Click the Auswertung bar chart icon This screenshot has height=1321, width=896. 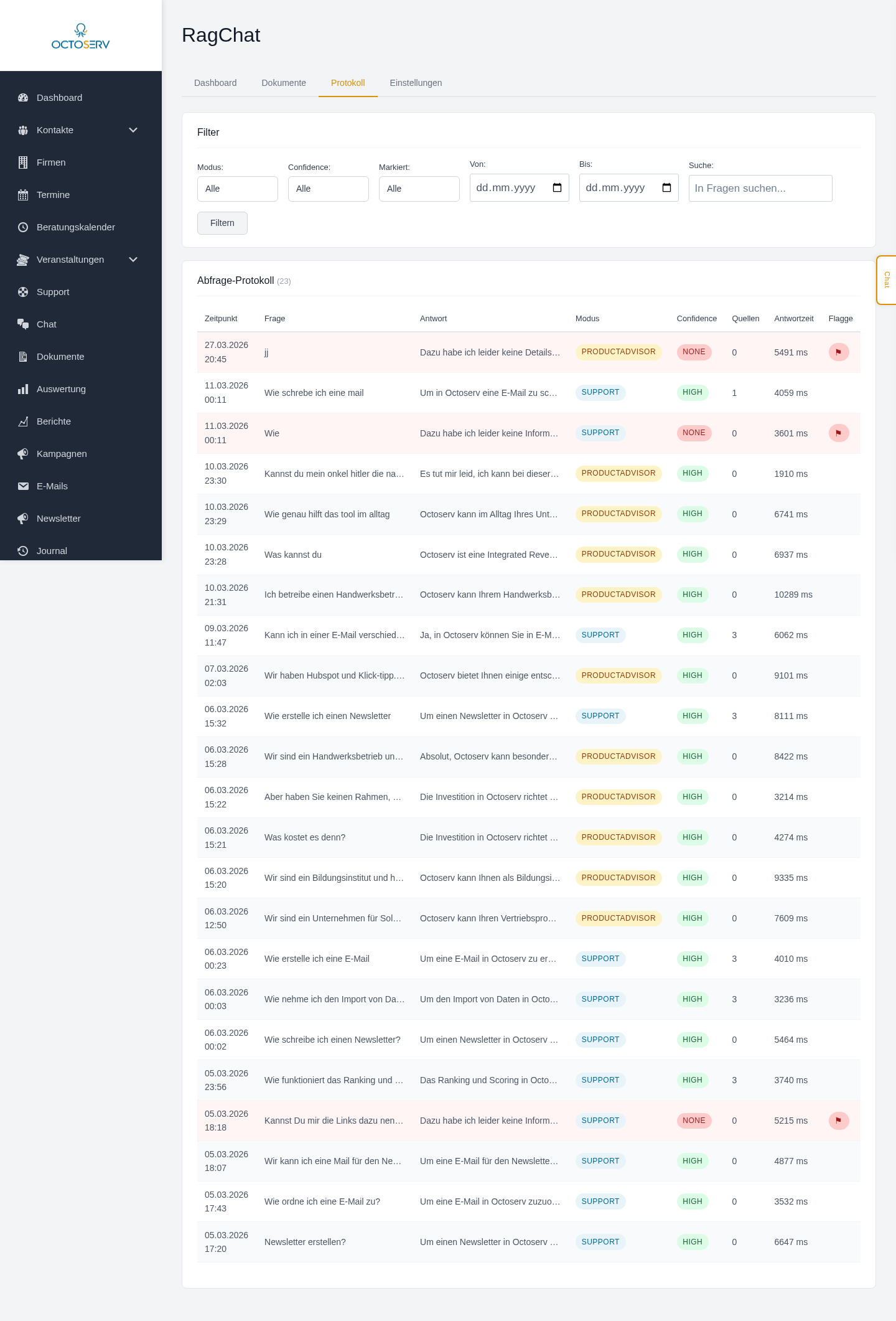tap(23, 389)
